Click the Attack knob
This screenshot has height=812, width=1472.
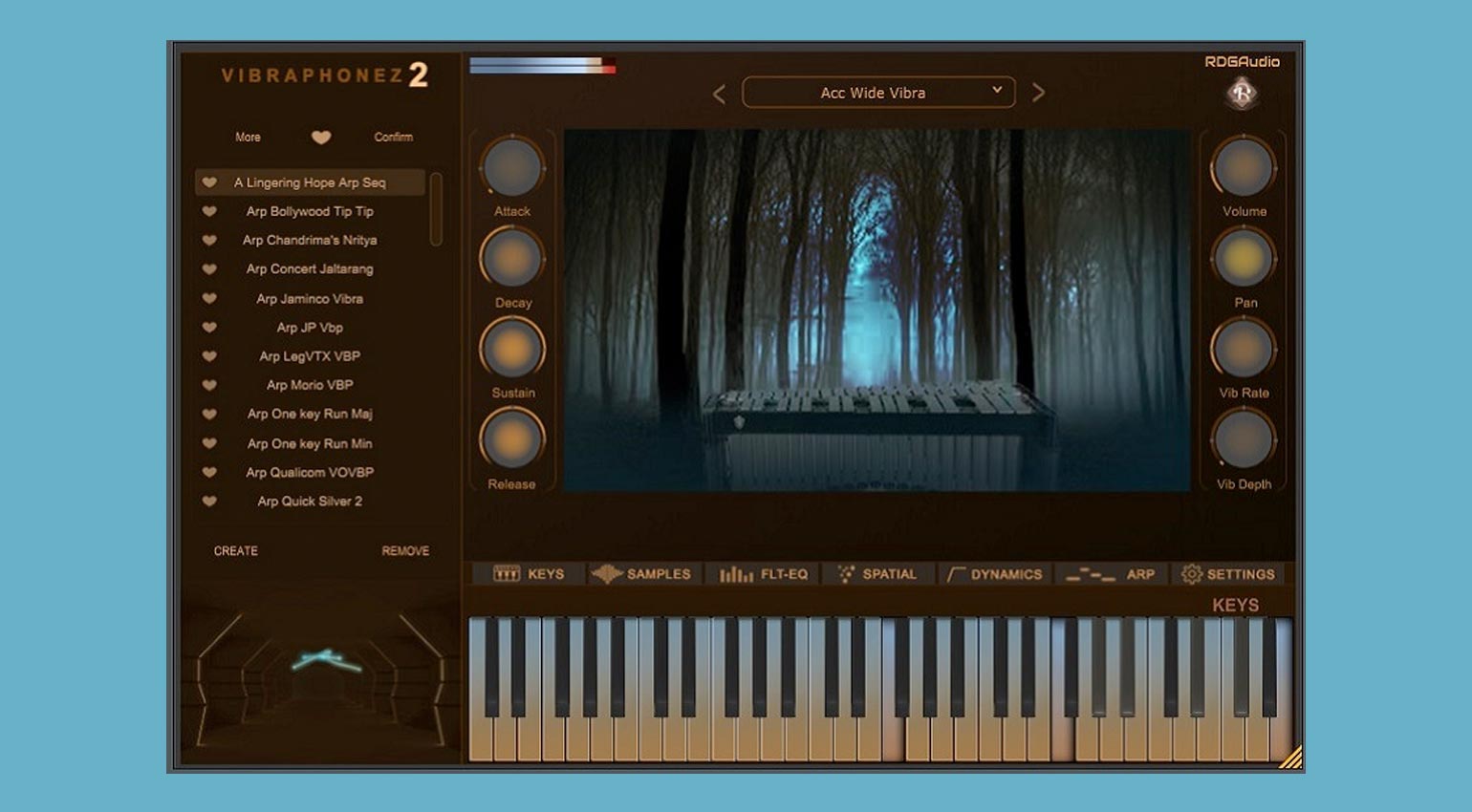click(x=512, y=168)
